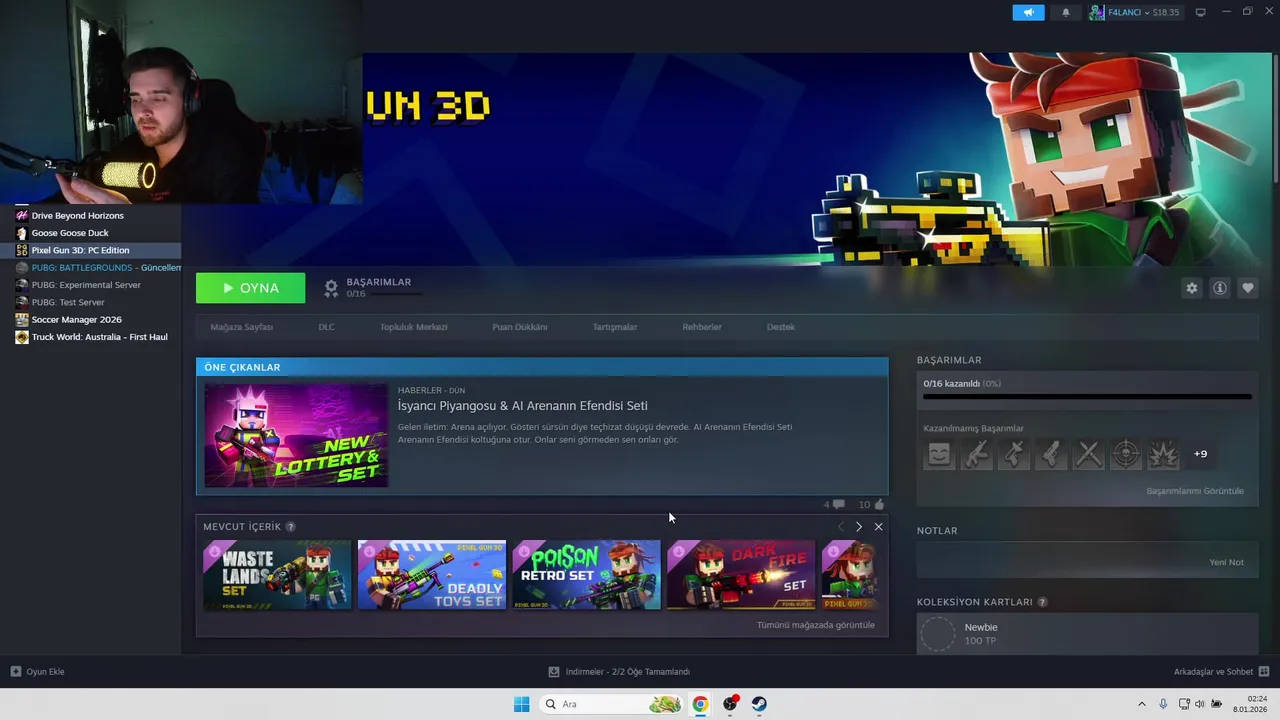The width and height of the screenshot is (1280, 720).
Task: Open Poison Retro Set DLC thumbnail
Action: tap(587, 575)
